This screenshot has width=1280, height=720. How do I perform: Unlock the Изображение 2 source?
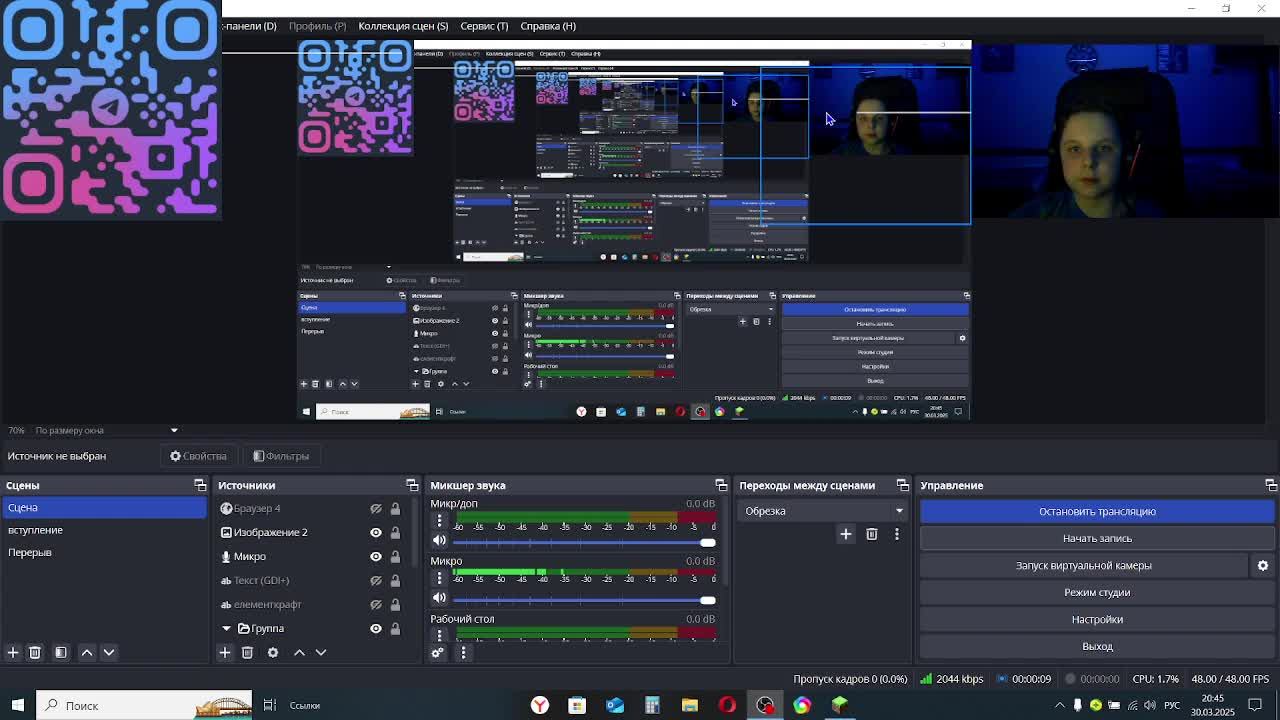(395, 532)
